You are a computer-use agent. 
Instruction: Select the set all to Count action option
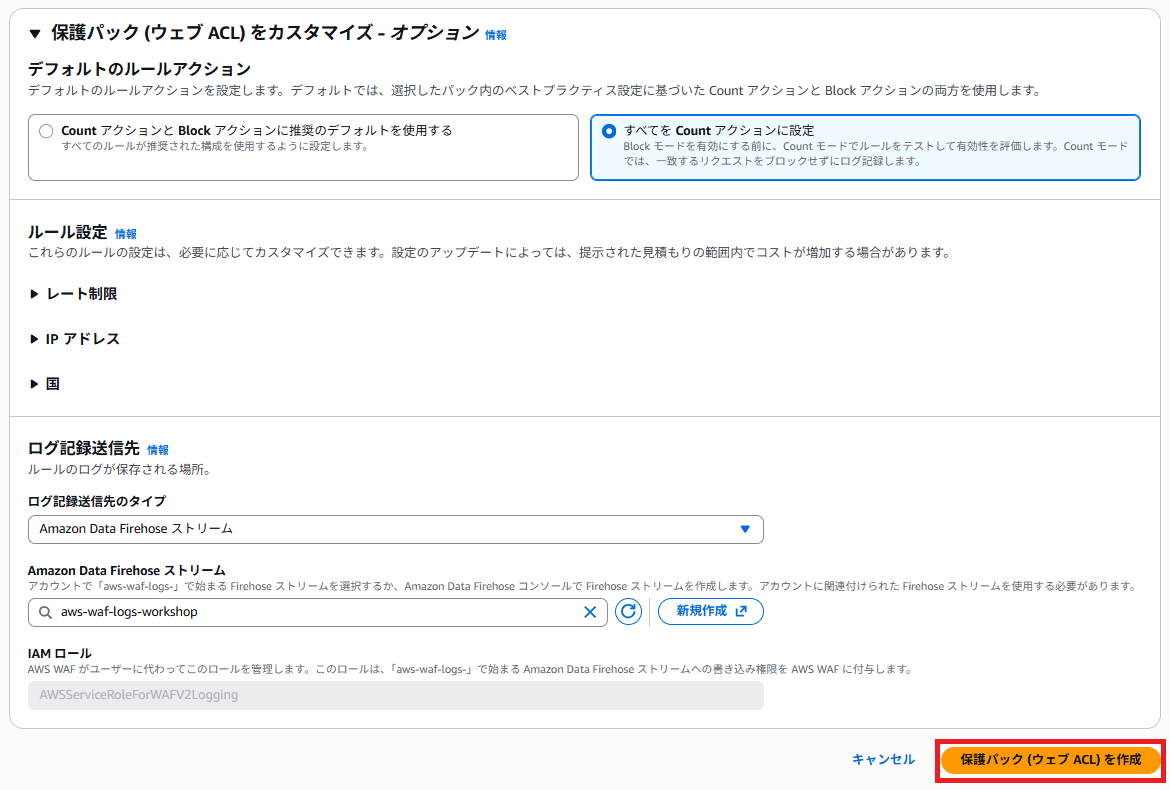[865, 147]
